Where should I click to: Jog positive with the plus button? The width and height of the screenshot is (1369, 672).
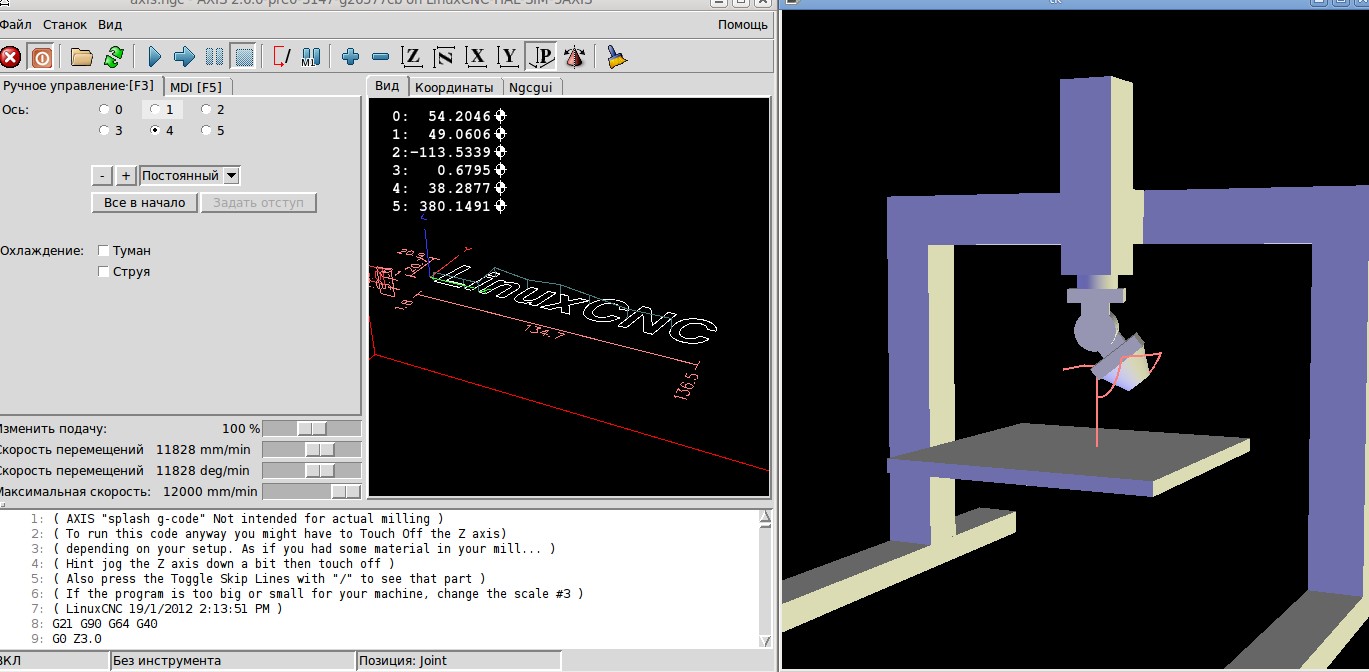126,176
